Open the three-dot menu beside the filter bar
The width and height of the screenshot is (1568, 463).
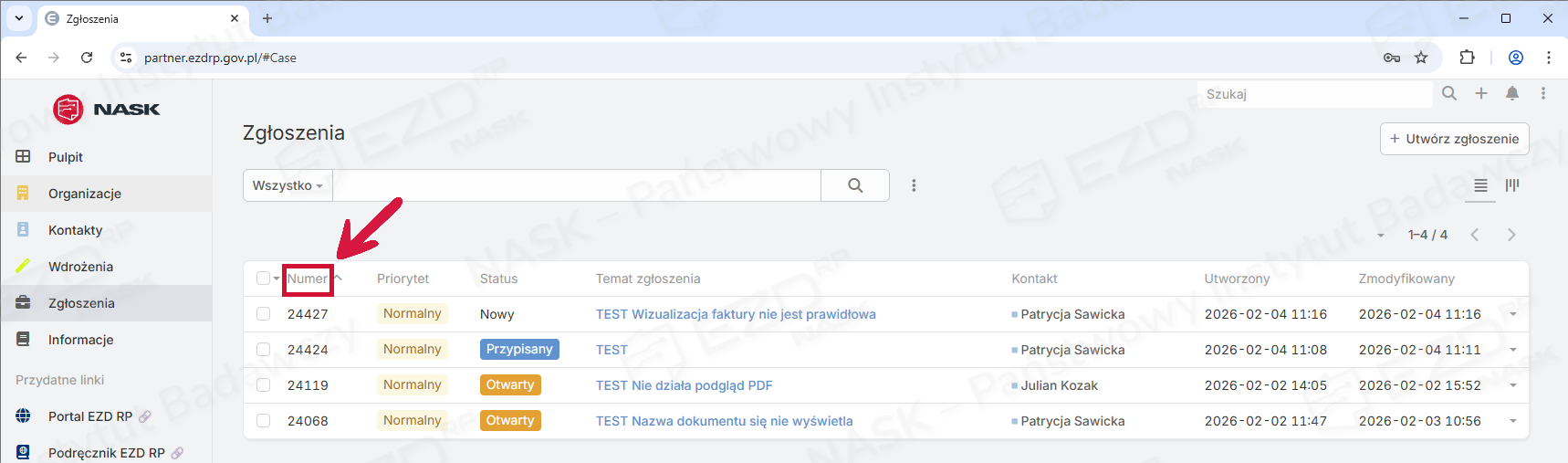tap(914, 185)
